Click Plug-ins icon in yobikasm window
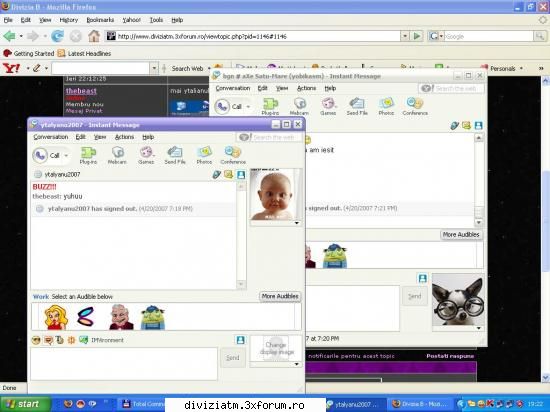The height and width of the screenshot is (412, 550). pos(270,107)
